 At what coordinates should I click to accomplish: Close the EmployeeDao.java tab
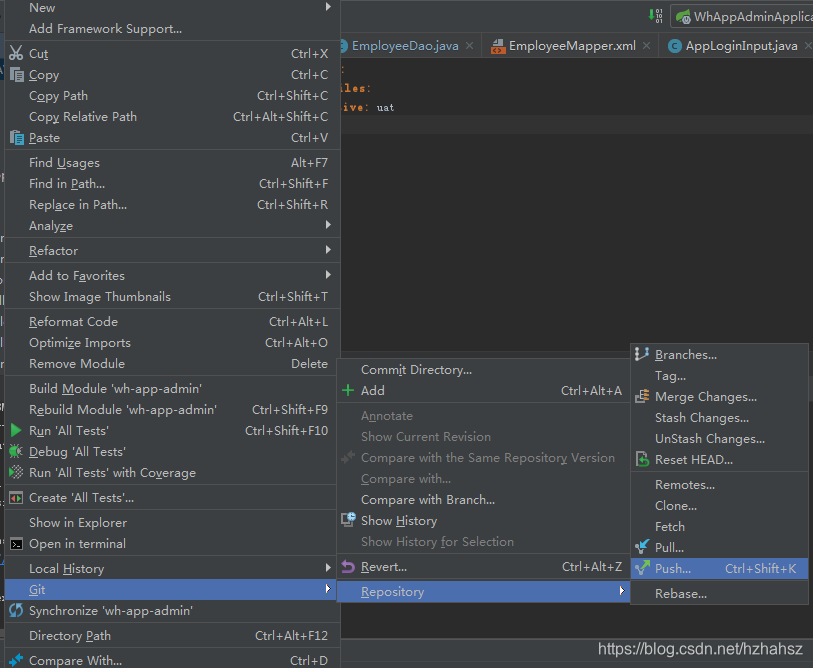[x=469, y=46]
